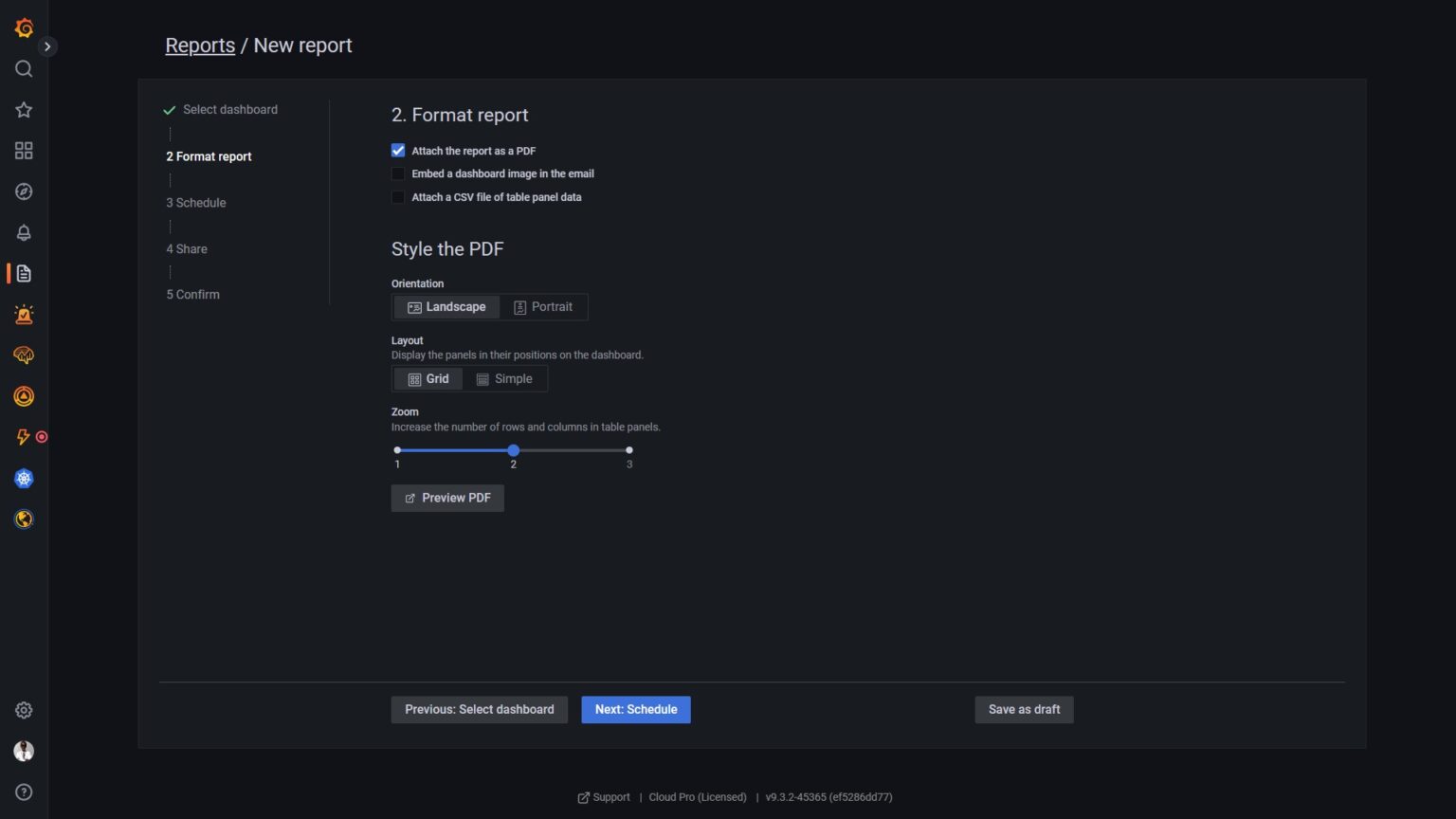
Task: Click the Preview PDF button
Action: [x=447, y=498]
